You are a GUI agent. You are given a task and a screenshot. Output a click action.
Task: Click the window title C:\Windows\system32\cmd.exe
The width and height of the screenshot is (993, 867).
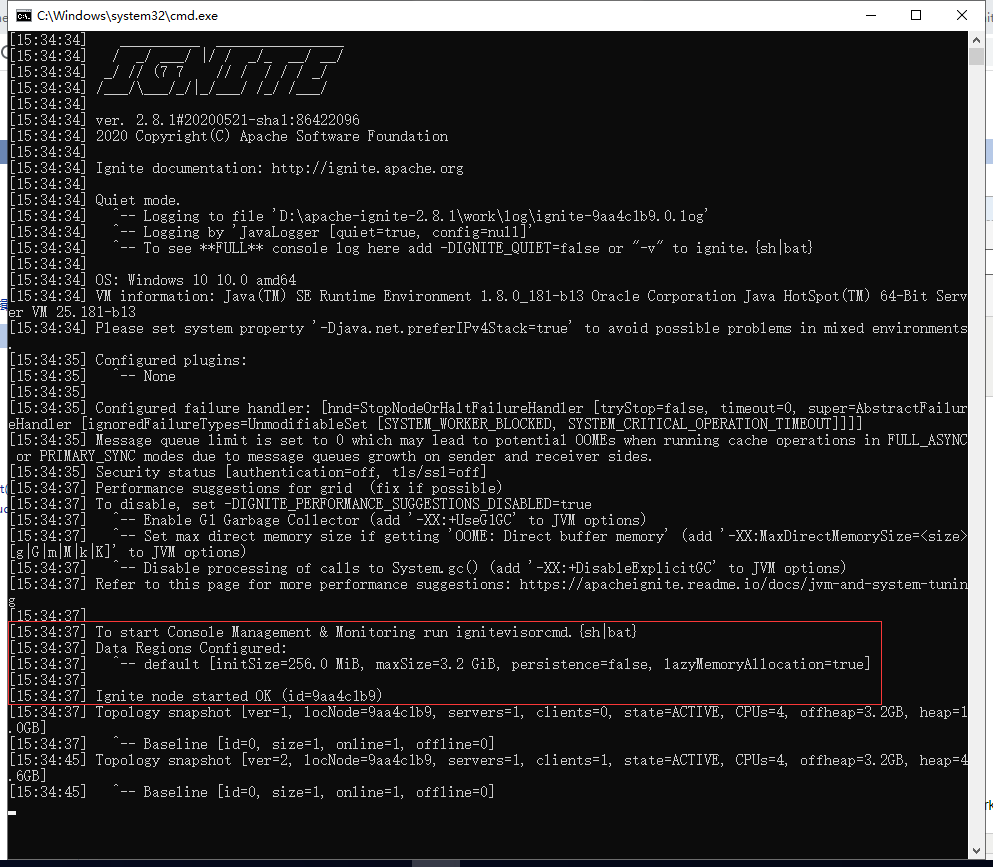[x=127, y=16]
